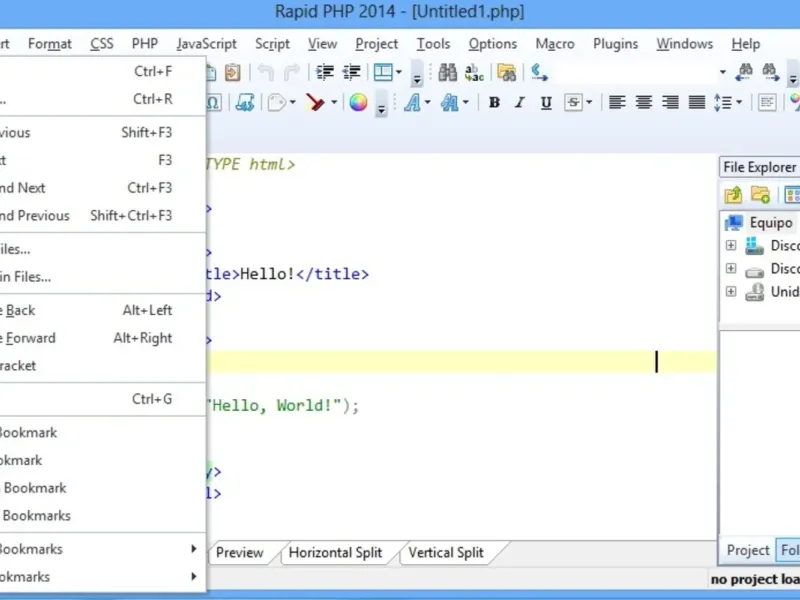Click the layout panels icon
Viewport: 800px width, 600px height.
click(383, 72)
